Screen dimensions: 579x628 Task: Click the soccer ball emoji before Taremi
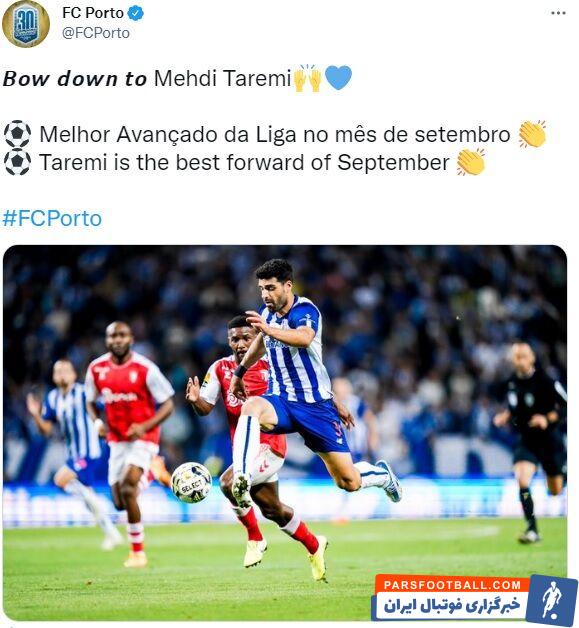tap(17, 162)
